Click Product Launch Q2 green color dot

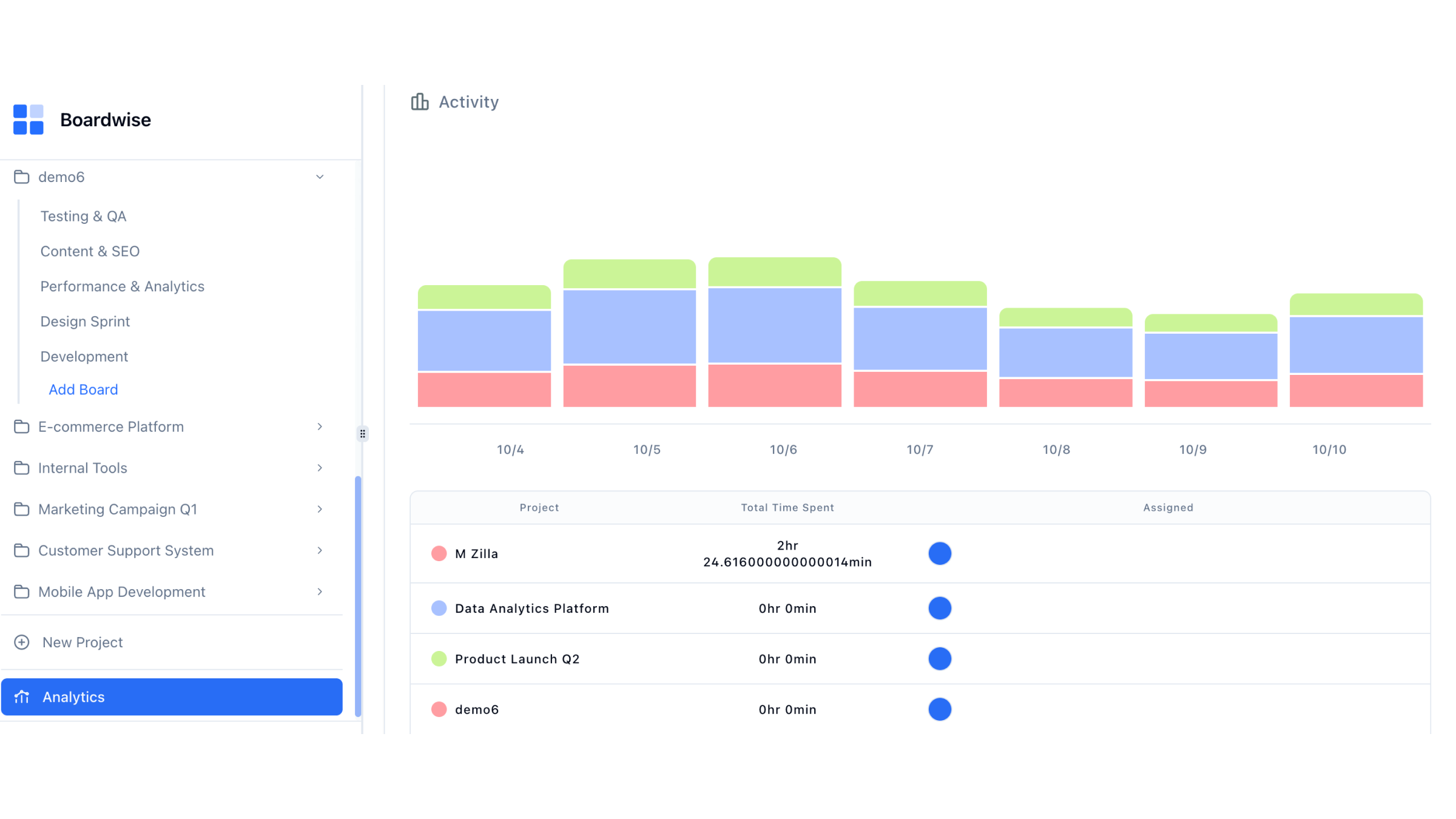click(439, 659)
